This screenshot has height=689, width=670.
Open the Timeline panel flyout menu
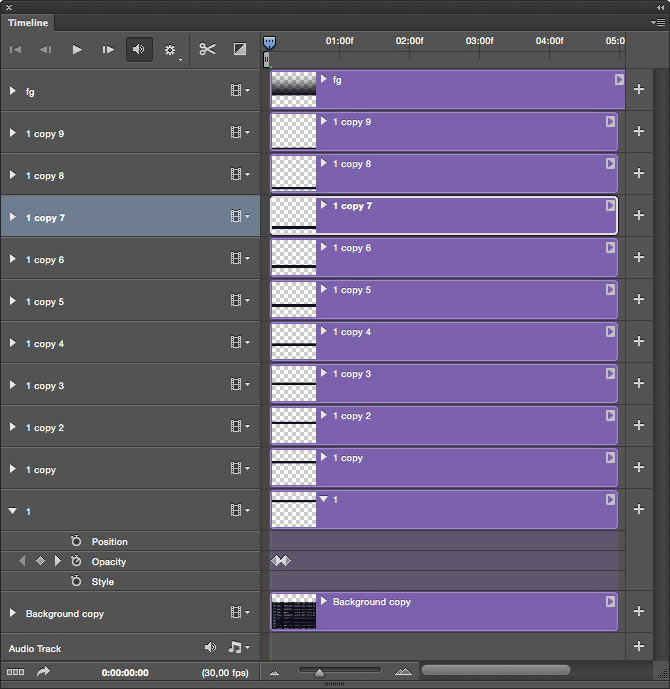[x=657, y=22]
